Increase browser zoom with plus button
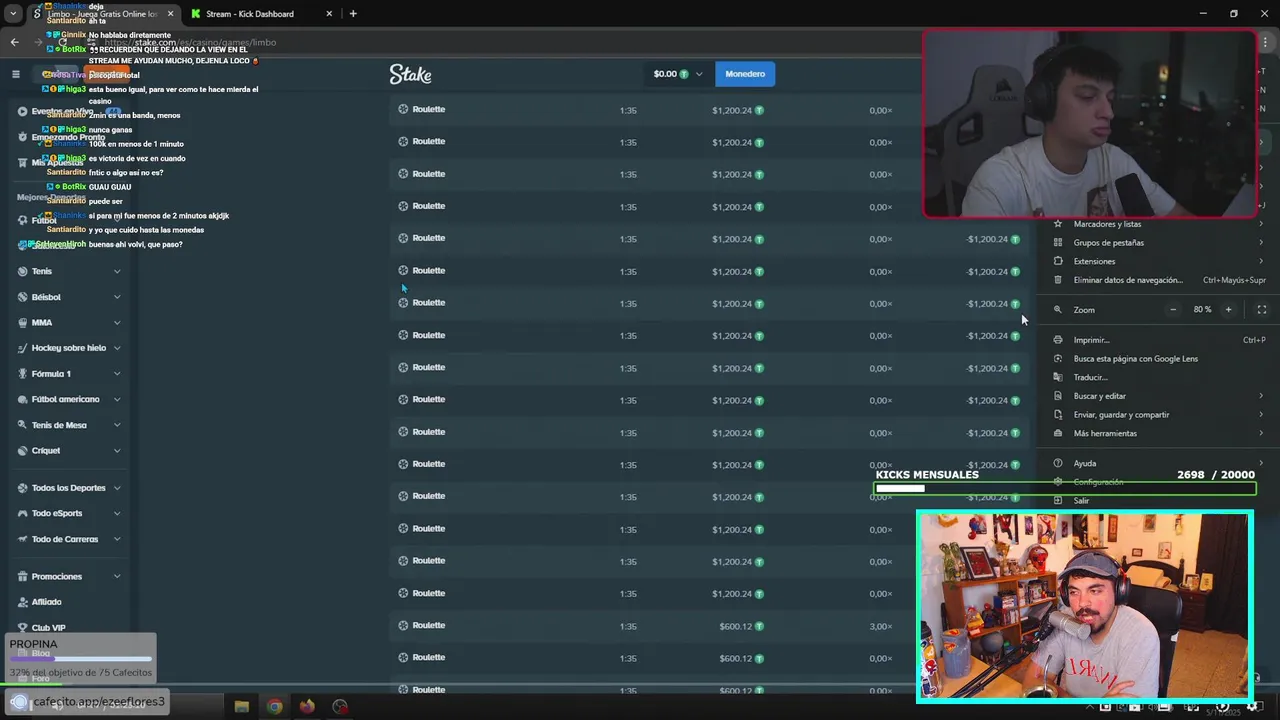 point(1229,310)
